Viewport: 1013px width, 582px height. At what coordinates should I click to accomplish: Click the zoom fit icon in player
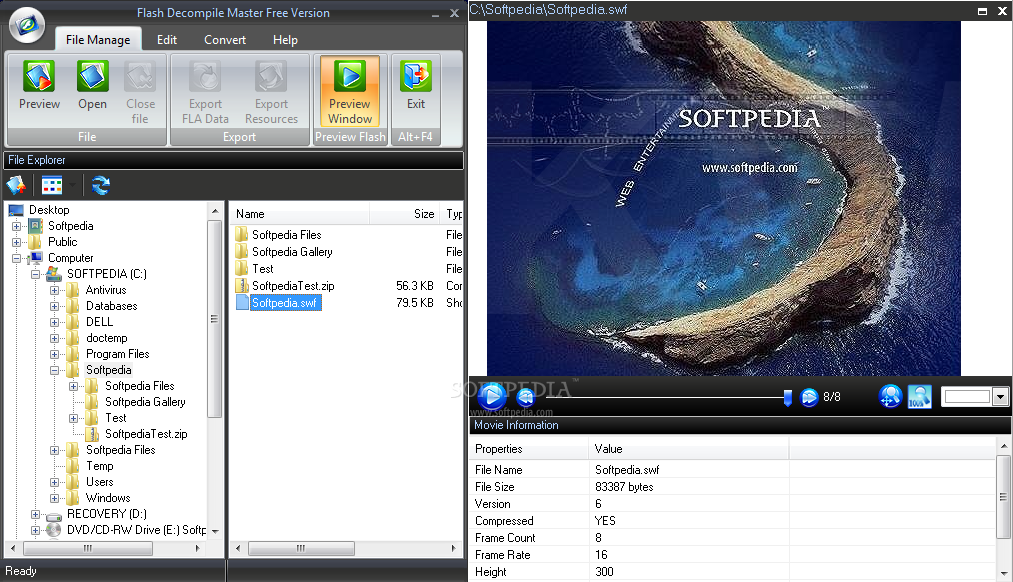[x=890, y=396]
